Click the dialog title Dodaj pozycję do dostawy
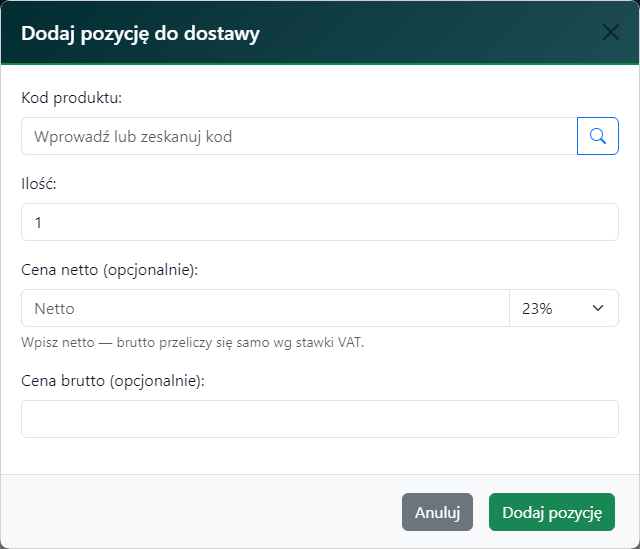 click(x=140, y=33)
